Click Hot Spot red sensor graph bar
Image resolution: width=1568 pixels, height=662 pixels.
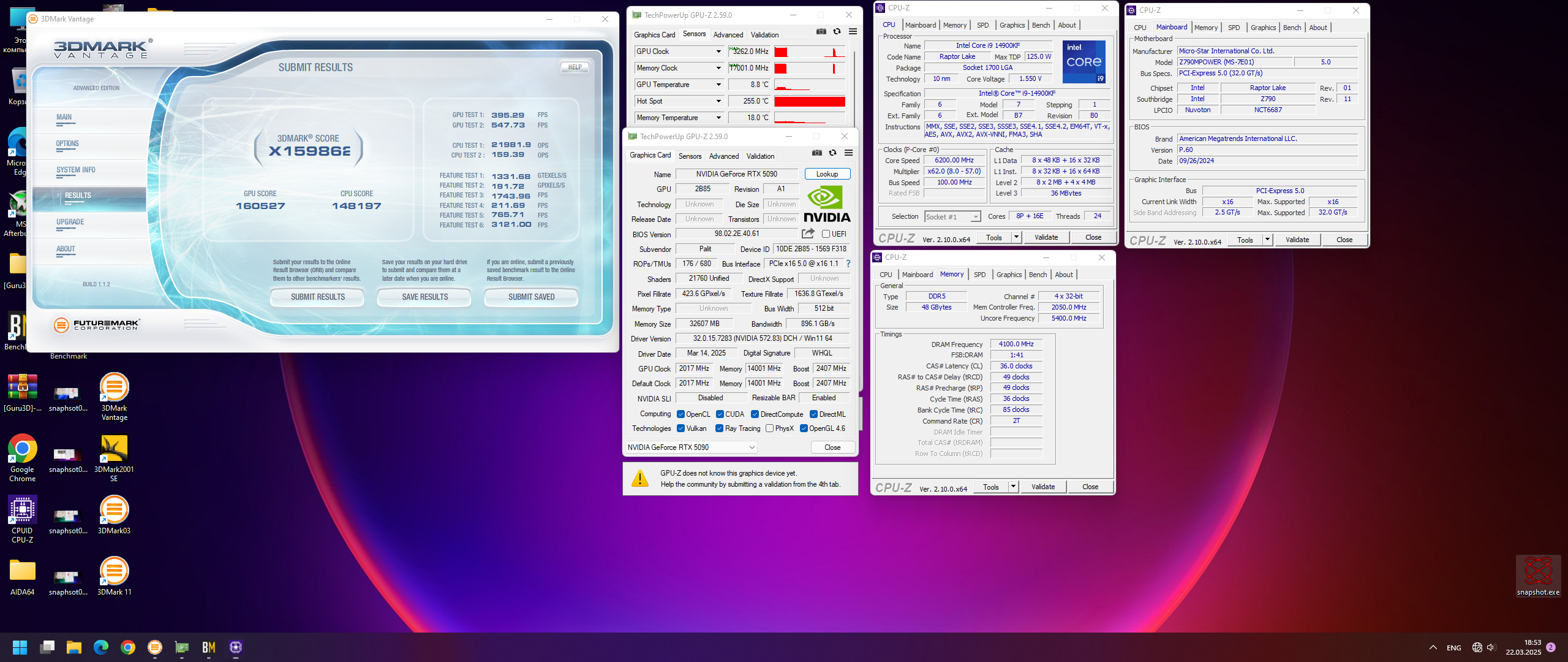809,101
